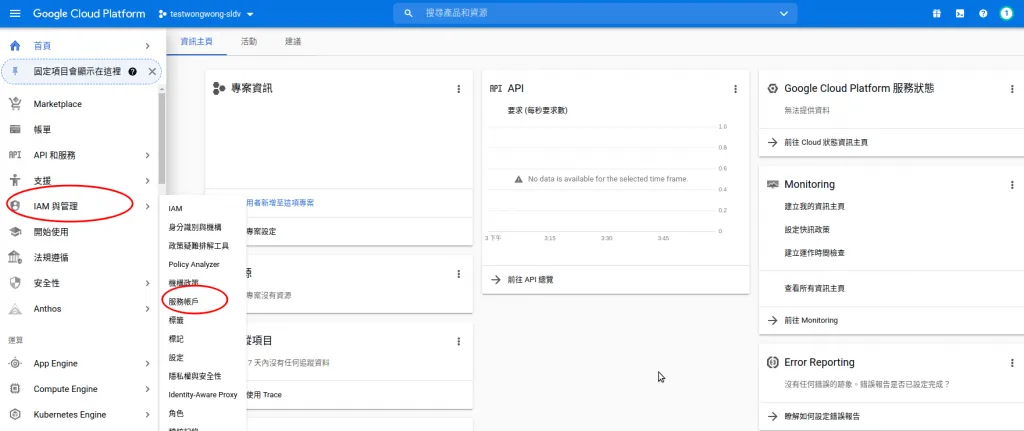Select 設定 in the IAM submenu
Image resolution: width=1024 pixels, height=431 pixels.
tap(176, 358)
